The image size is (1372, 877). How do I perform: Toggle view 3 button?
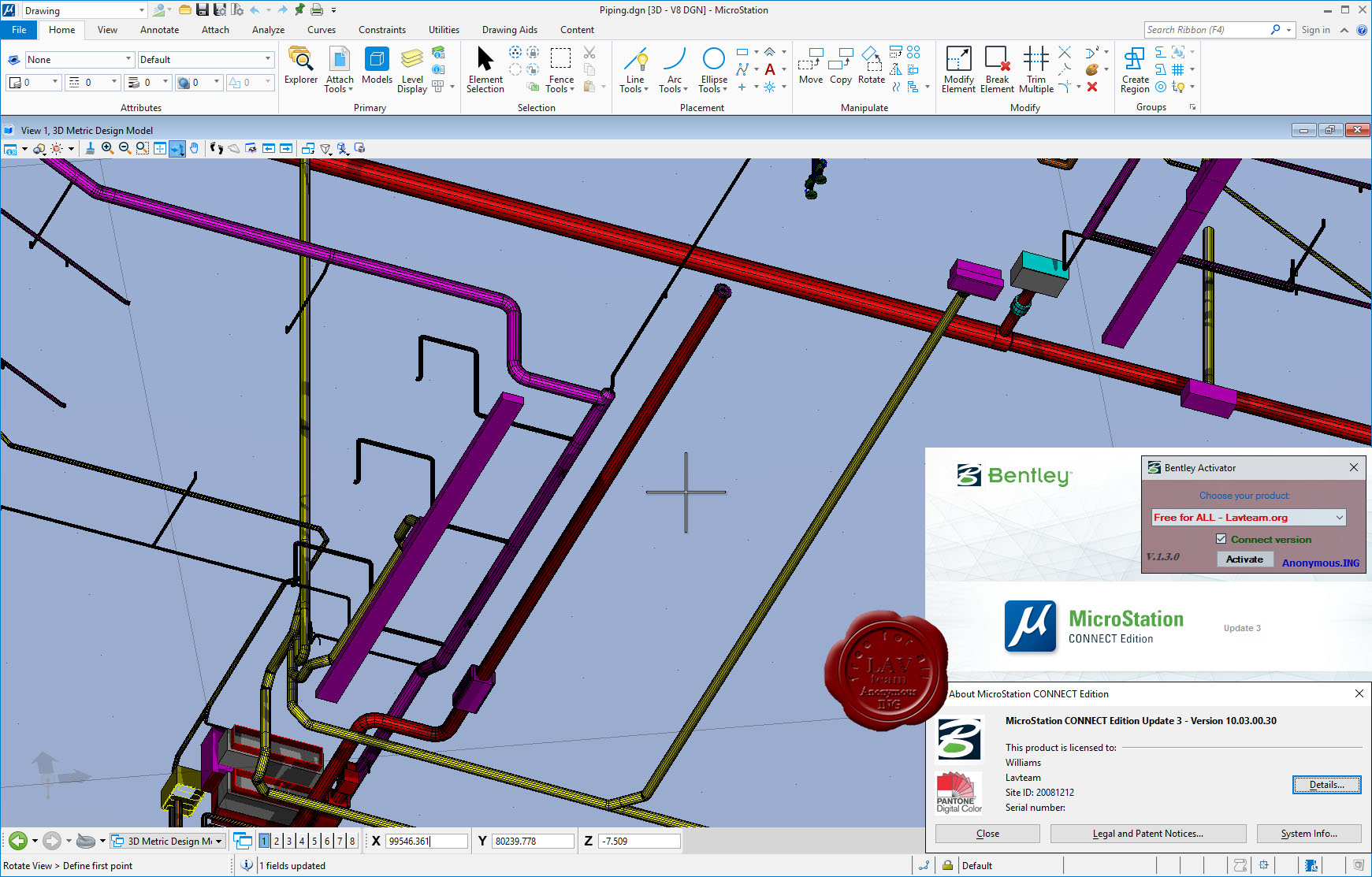tap(289, 841)
